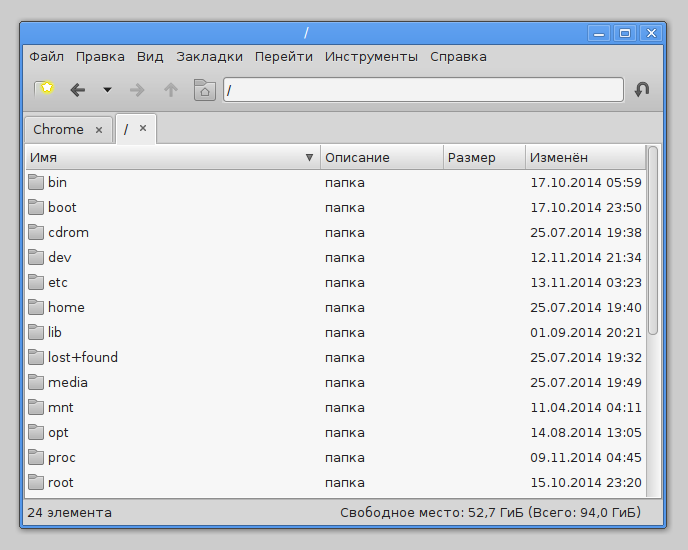Select the etc folder icon

click(x=36, y=282)
